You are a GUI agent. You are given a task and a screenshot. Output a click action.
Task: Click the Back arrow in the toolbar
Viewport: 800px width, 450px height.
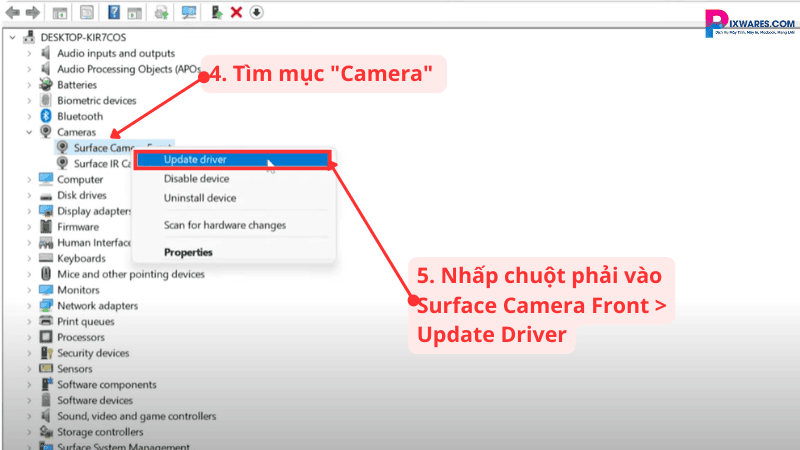(x=10, y=12)
